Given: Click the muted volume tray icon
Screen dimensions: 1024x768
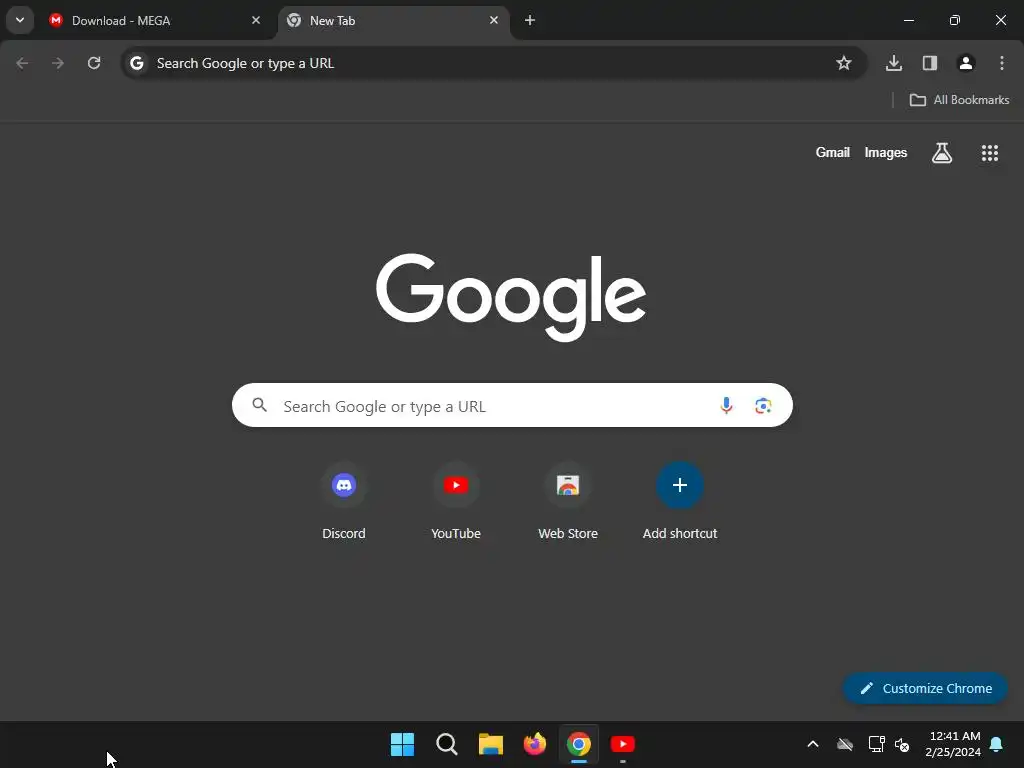Looking at the screenshot, I should pos(902,744).
